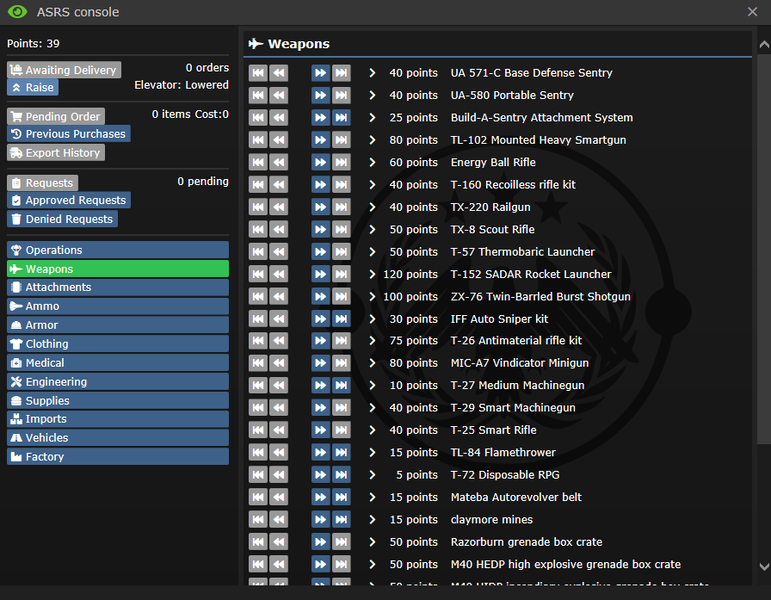Open the Operations category
This screenshot has height=600, width=771.
click(118, 250)
